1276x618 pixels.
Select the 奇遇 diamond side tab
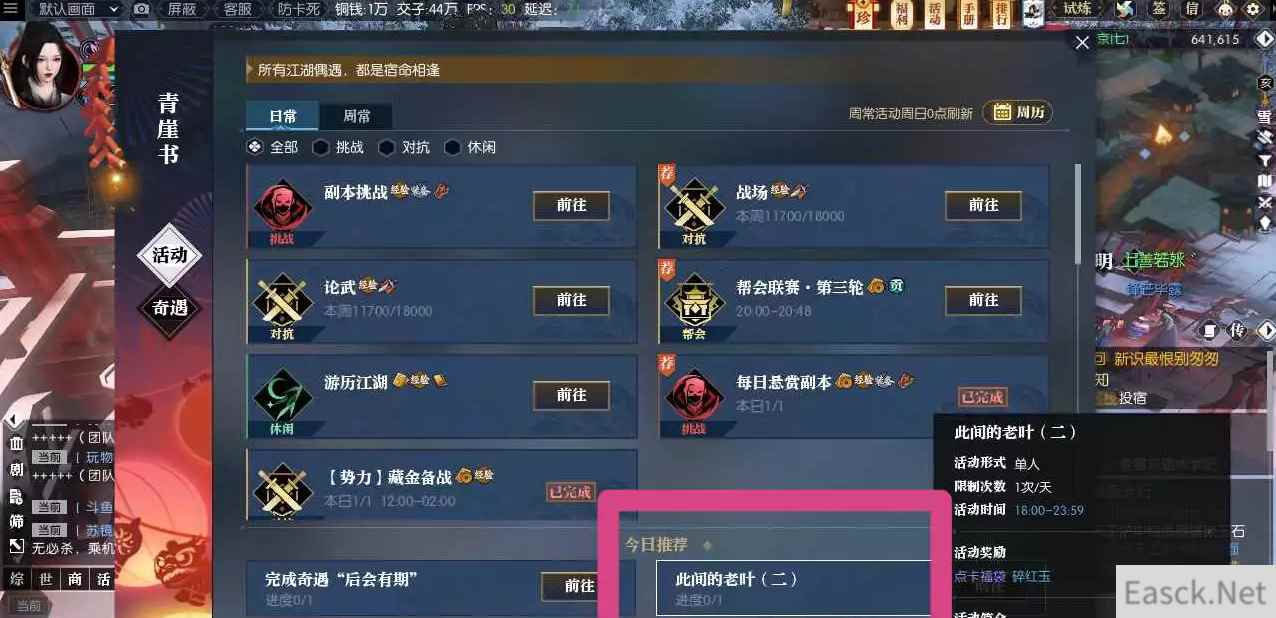point(170,308)
